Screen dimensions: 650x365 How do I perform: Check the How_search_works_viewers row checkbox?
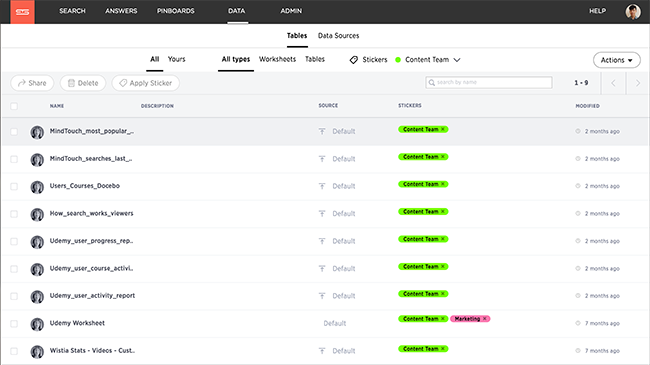14,214
